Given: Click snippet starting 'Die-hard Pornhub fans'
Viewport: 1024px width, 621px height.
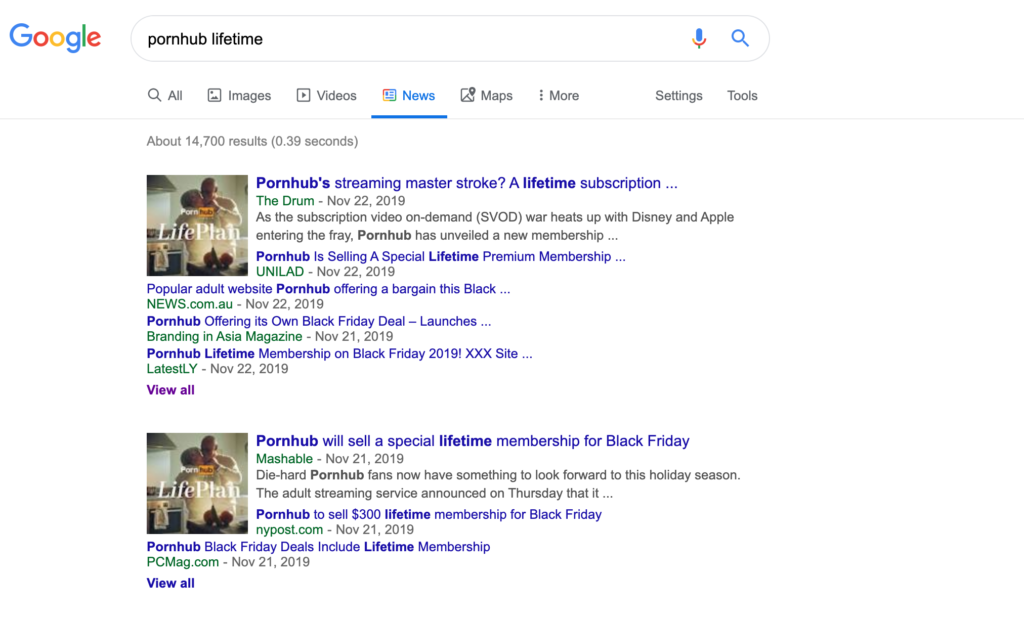Looking at the screenshot, I should [x=498, y=484].
